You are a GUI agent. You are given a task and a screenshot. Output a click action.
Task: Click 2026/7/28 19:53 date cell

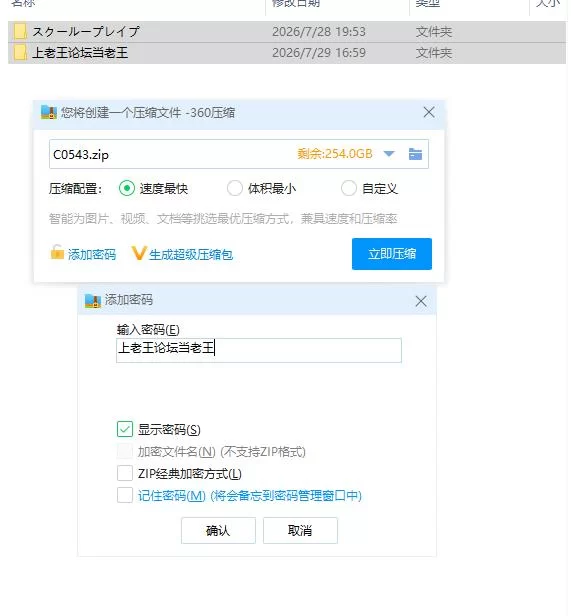319,32
